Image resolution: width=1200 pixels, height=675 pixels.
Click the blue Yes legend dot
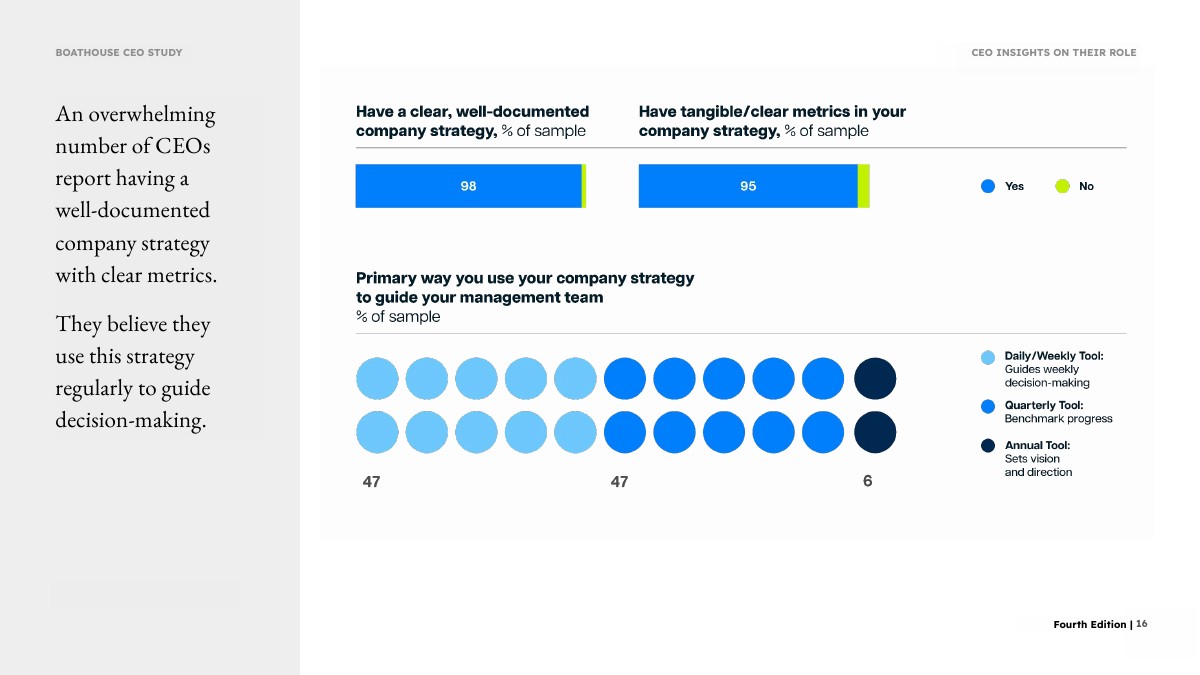[x=988, y=186]
